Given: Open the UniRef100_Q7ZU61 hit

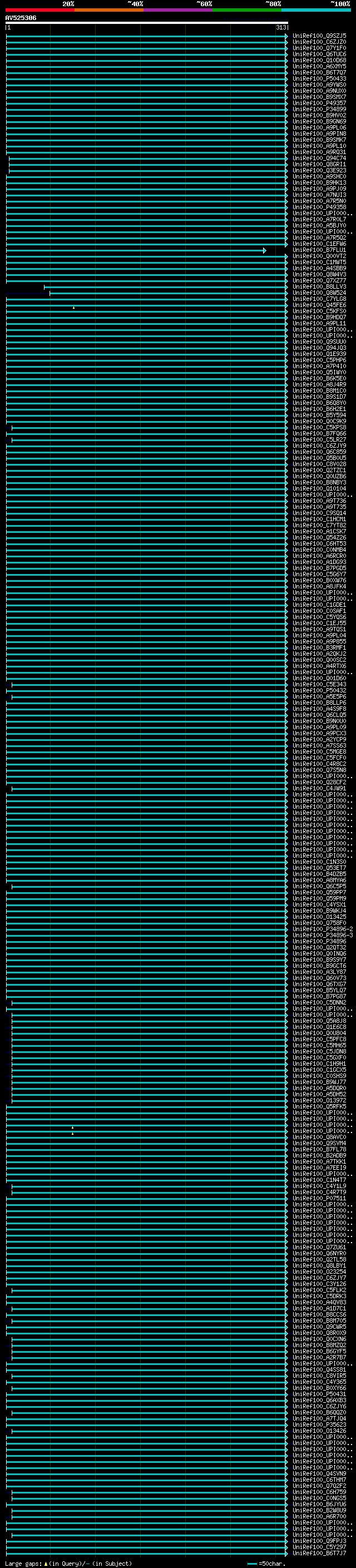Looking at the screenshot, I should (319, 1247).
